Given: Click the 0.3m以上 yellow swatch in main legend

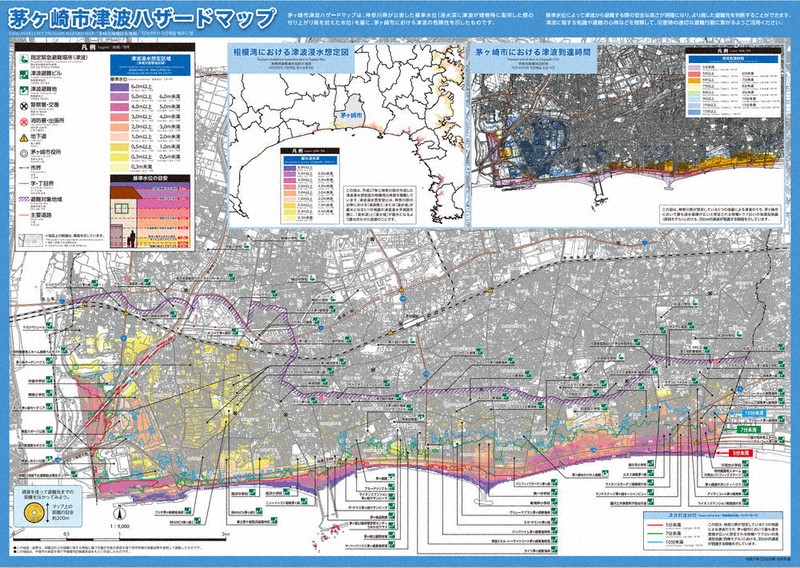Looking at the screenshot, I should pyautogui.click(x=119, y=157).
